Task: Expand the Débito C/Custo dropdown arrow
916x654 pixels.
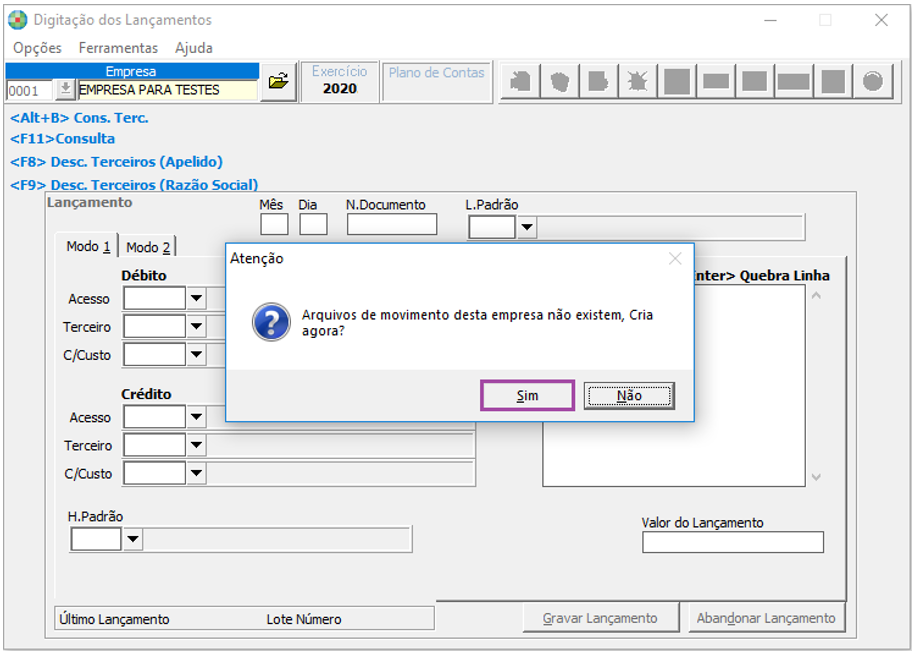Action: coord(196,354)
